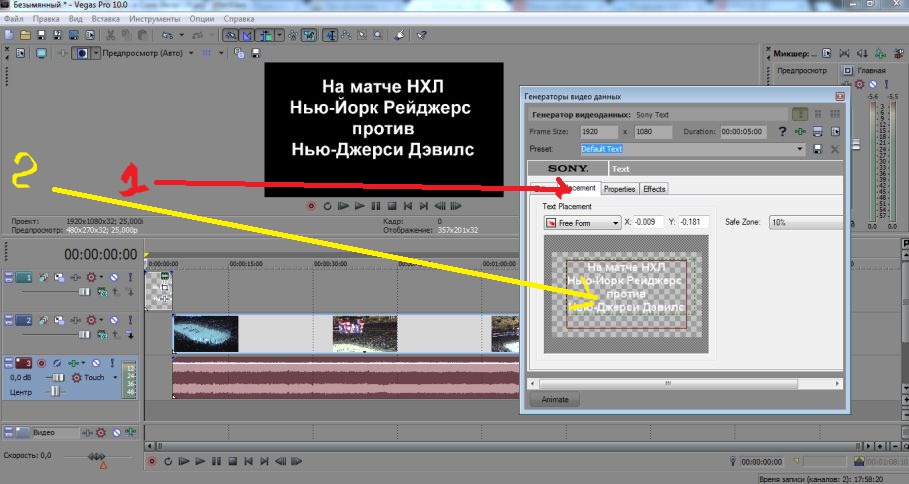Open the Preset Default Text dropdown
Image resolution: width=909 pixels, height=484 pixels.
[799, 149]
